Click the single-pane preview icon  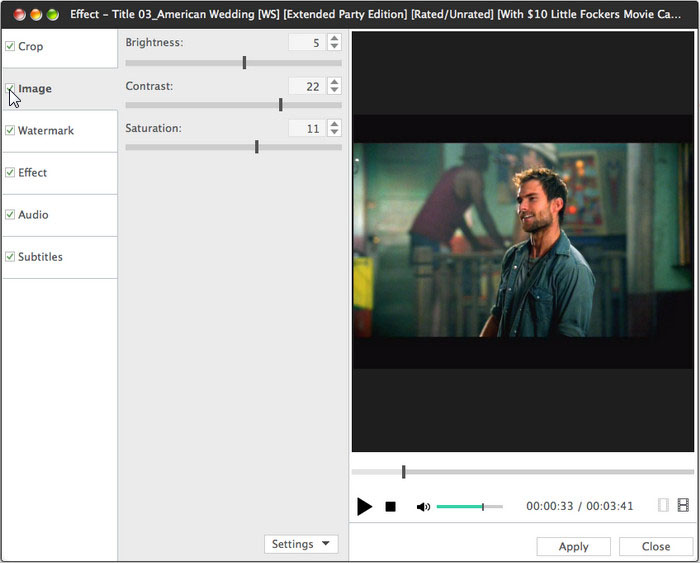(x=663, y=505)
